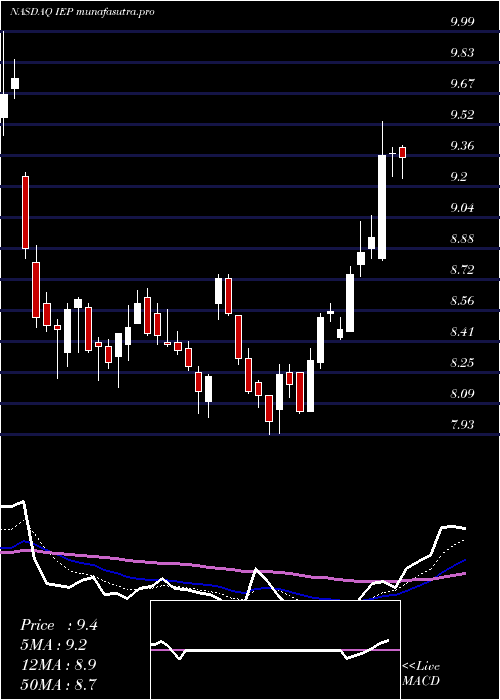Click the 8.56 price axis label
The image size is (500, 700).
point(462,300)
